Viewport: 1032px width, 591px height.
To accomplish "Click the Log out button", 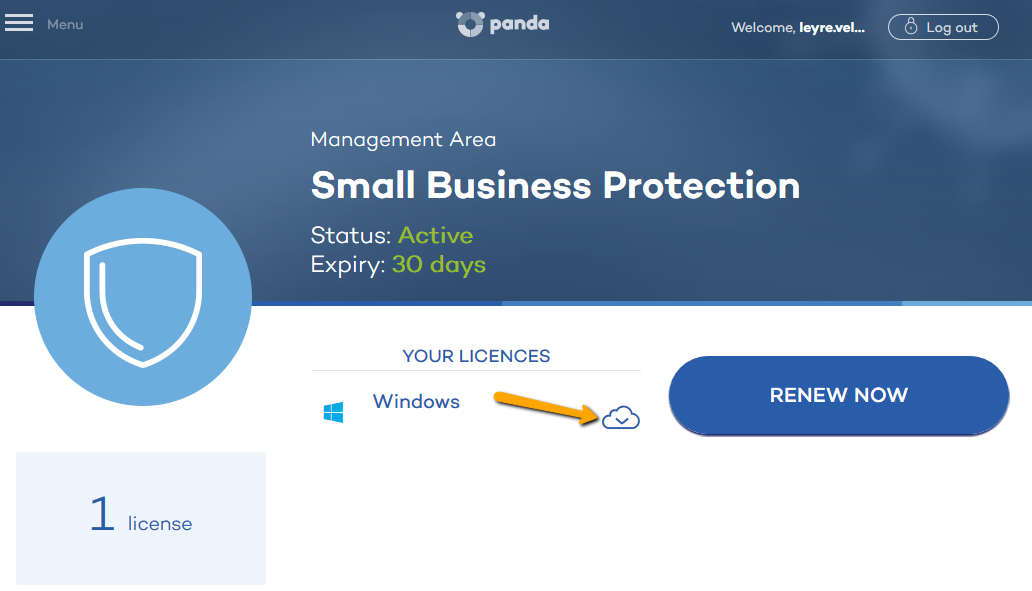I will 942,27.
